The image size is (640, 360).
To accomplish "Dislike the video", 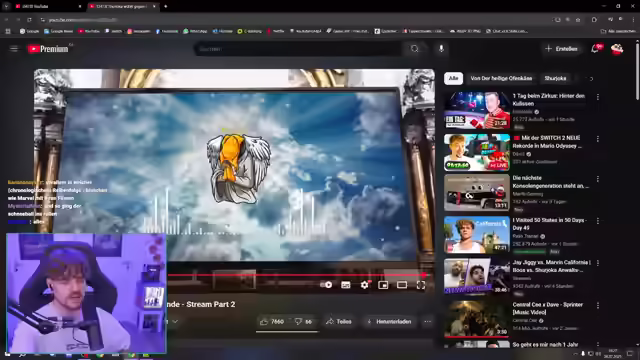I will pos(303,322).
